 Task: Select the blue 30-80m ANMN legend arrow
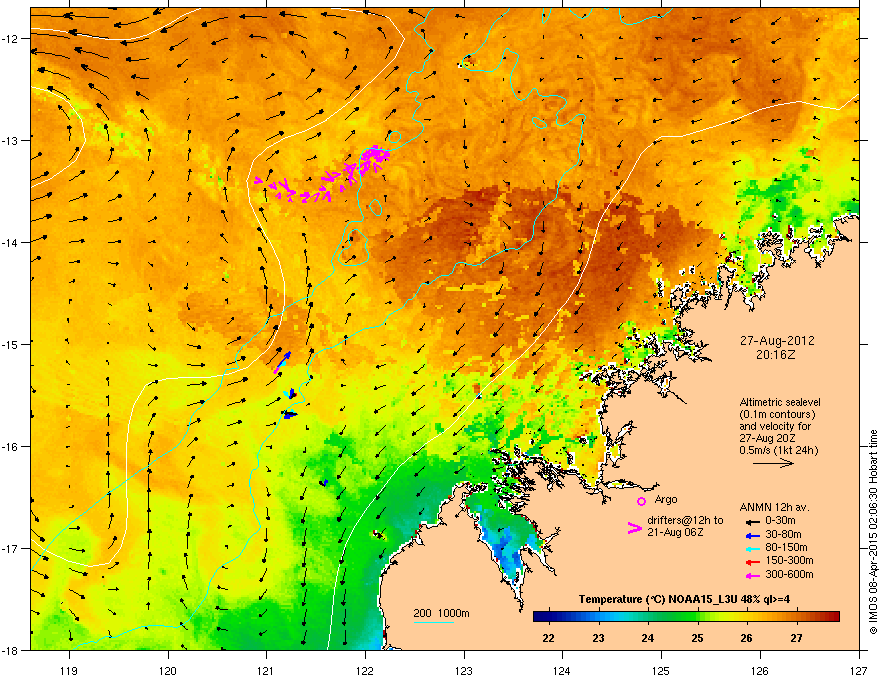click(752, 535)
